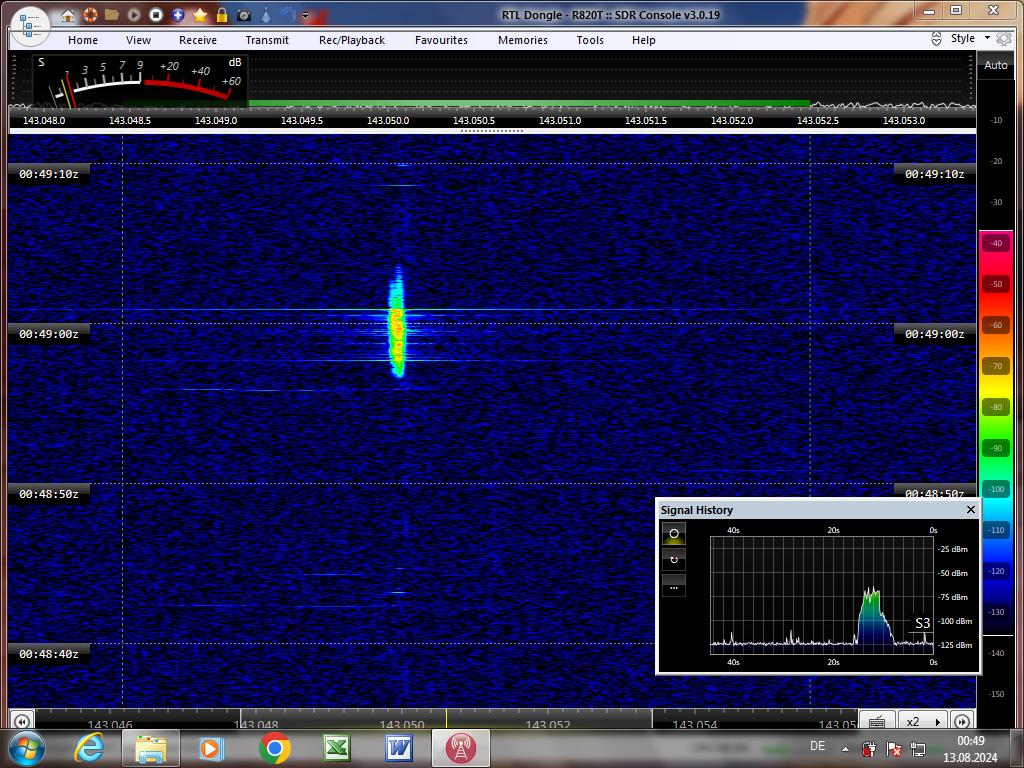Open the Favourites ribbon tab
Screen dimensions: 1024x768
point(441,40)
